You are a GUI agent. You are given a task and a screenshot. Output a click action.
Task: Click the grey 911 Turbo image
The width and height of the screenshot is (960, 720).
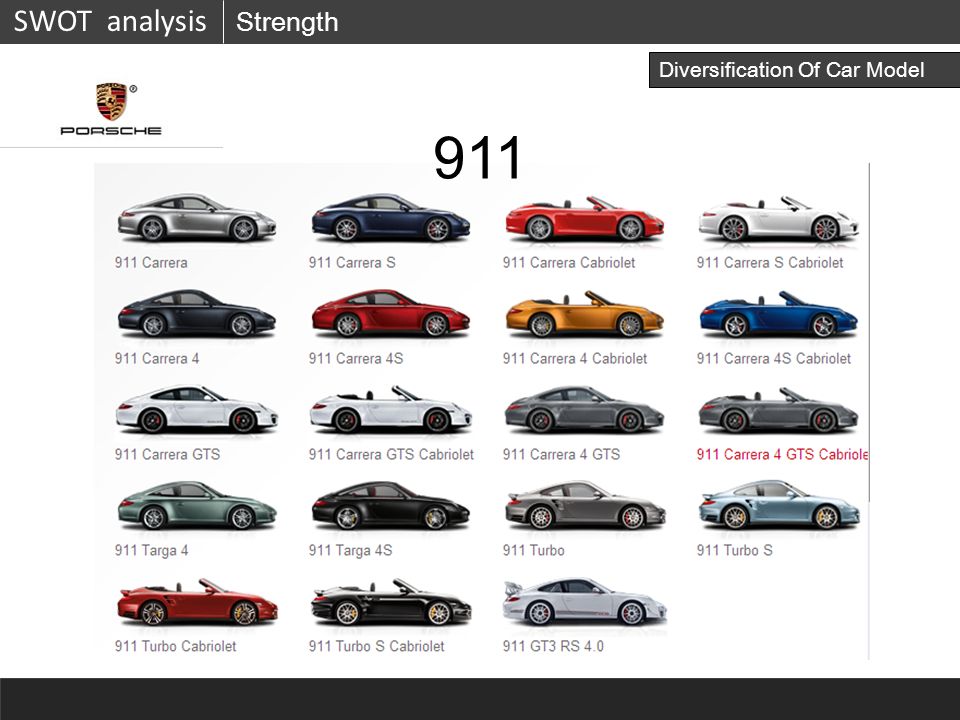585,506
